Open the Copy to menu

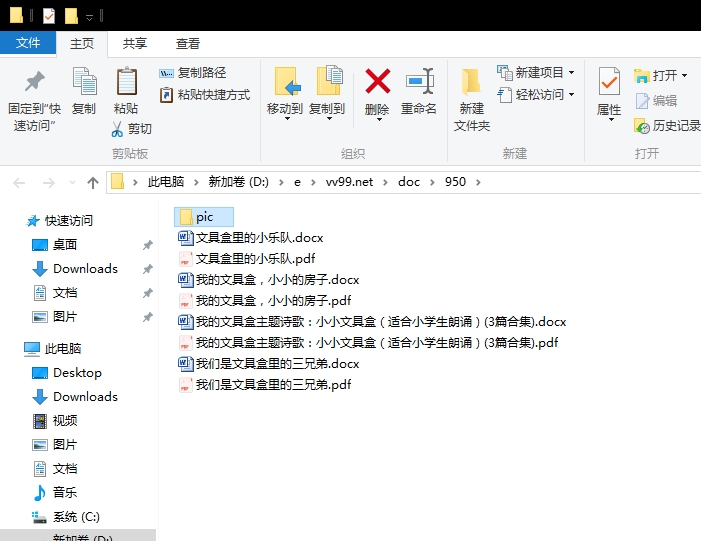click(327, 94)
